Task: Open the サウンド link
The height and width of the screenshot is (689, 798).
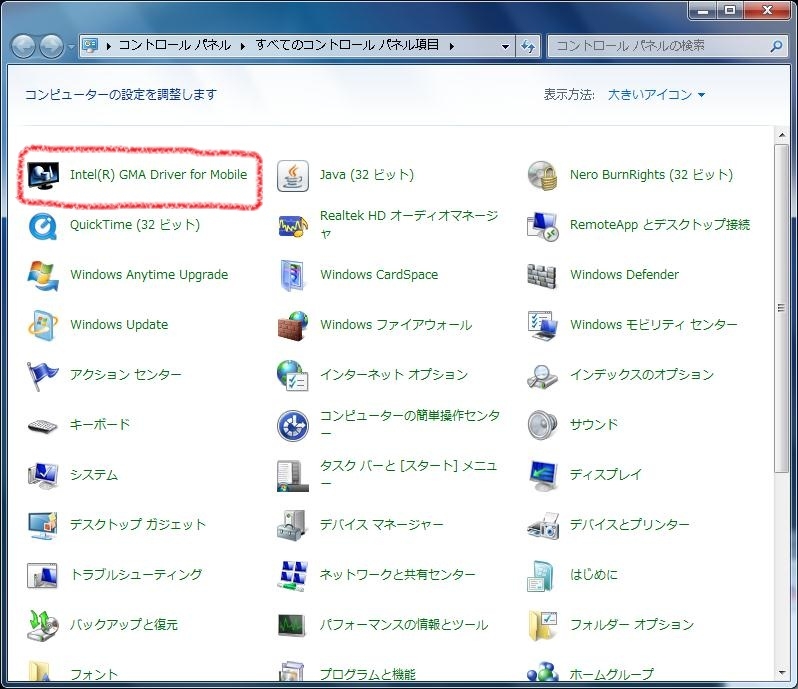Action: [x=594, y=424]
